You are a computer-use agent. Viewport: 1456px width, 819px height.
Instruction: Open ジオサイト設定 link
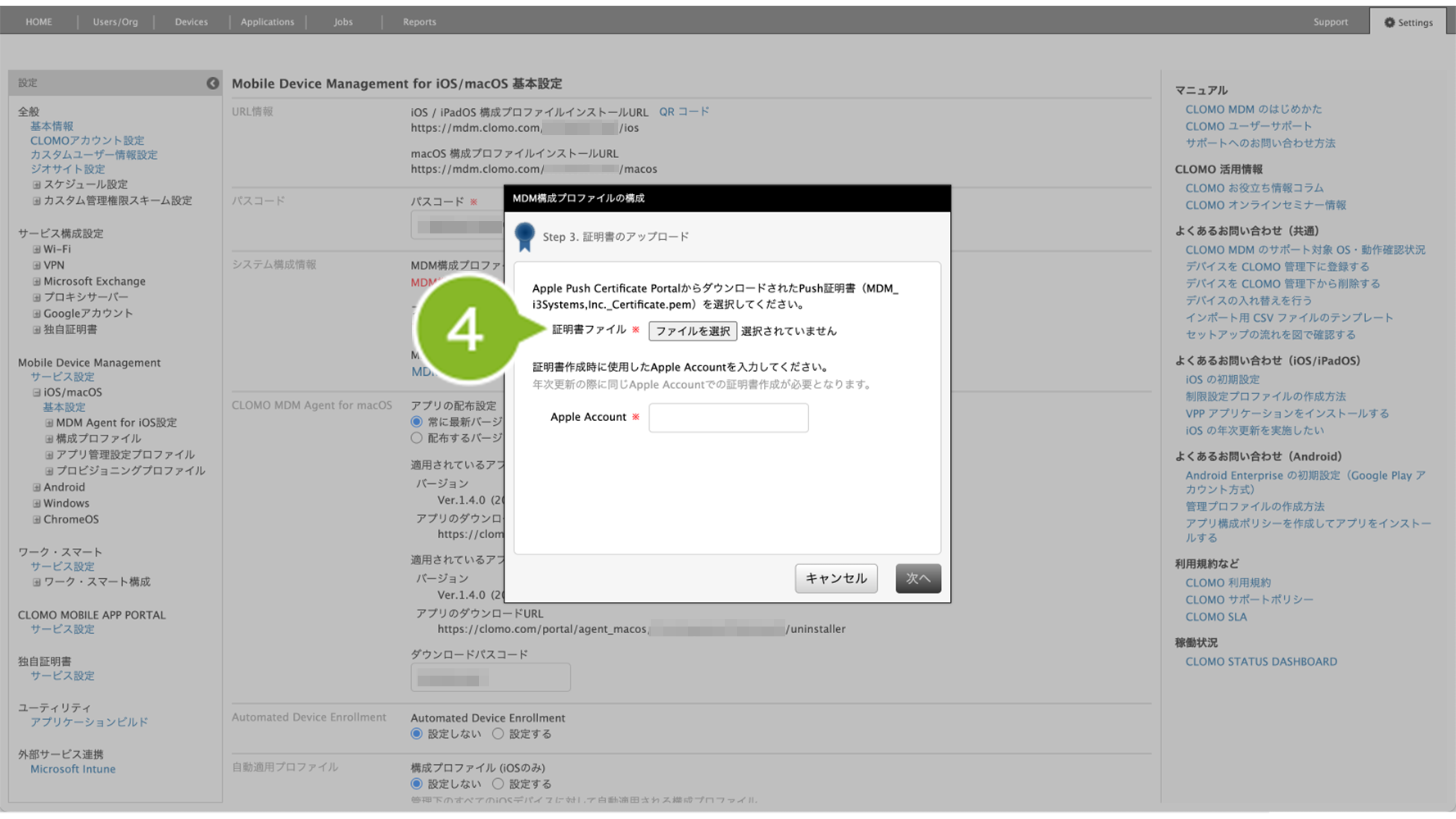coord(67,170)
